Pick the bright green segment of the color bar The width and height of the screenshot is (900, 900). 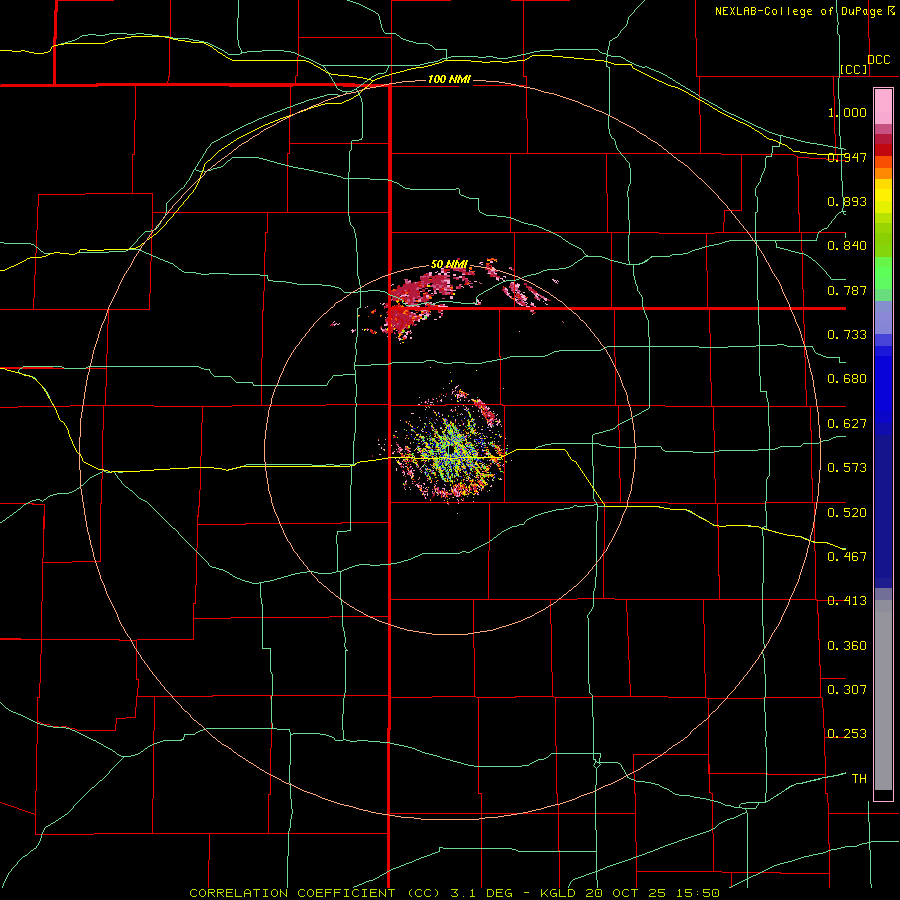click(x=883, y=273)
